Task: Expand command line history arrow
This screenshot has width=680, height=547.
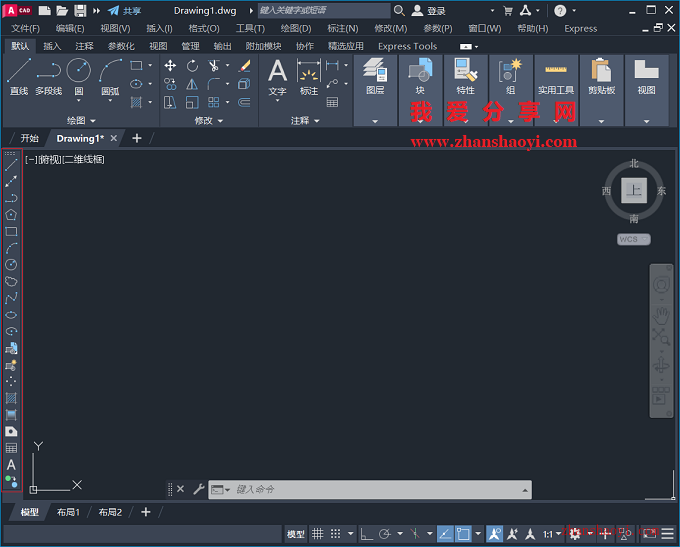Action: pyautogui.click(x=525, y=490)
